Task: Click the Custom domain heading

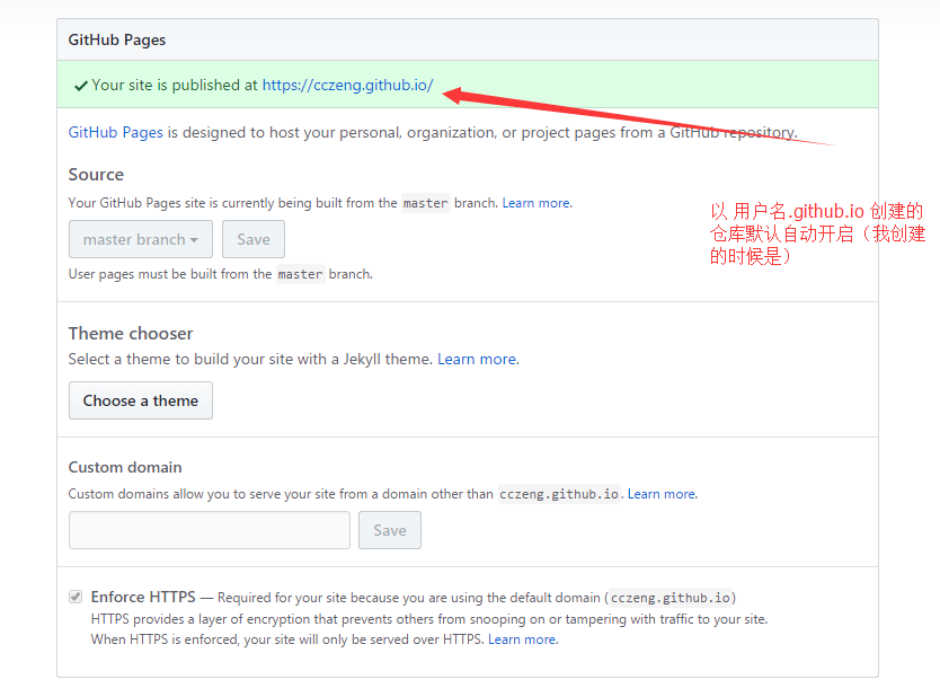Action: tap(125, 467)
